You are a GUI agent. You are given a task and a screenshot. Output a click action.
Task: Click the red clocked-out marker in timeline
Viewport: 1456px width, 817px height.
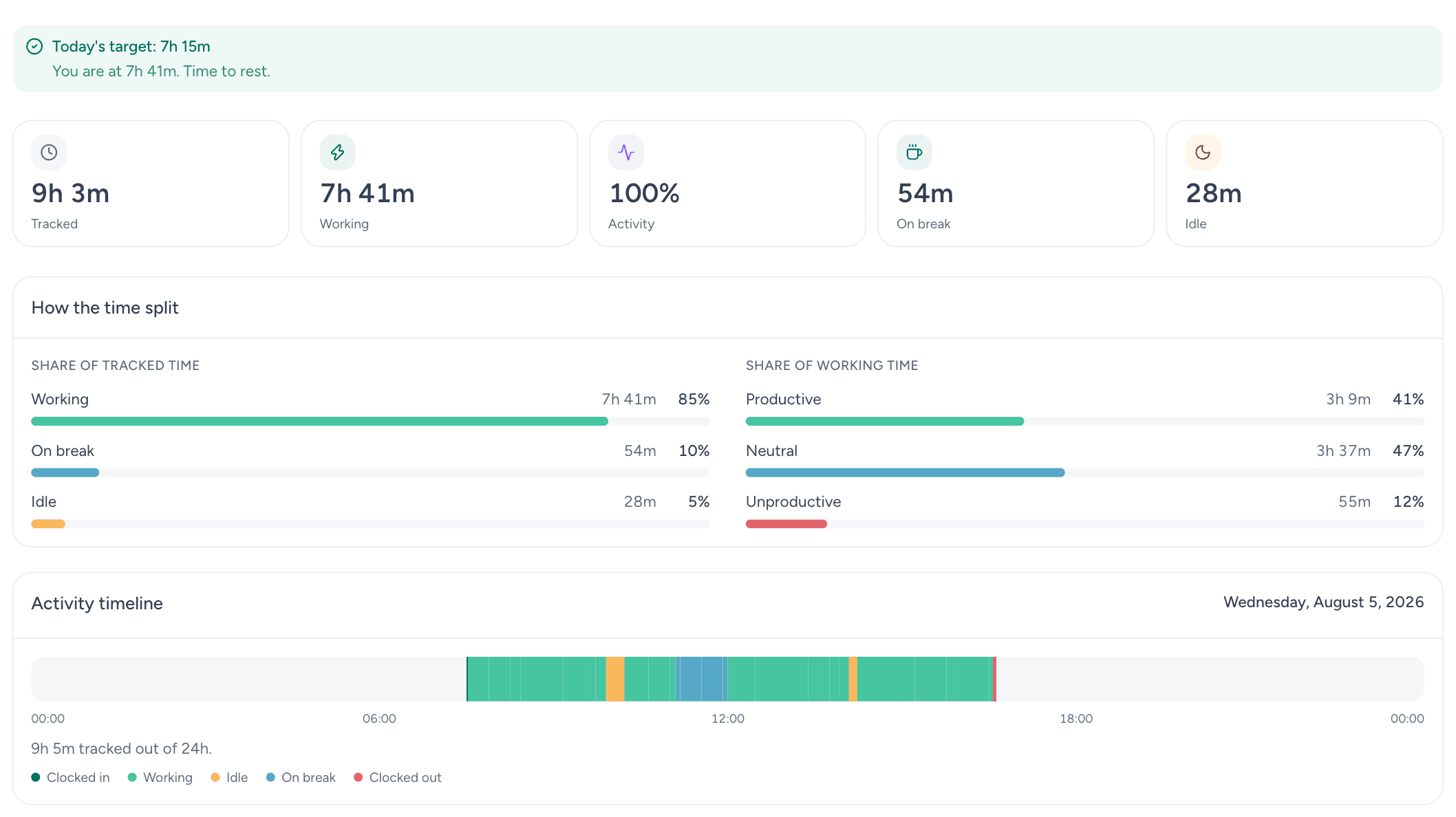(x=995, y=679)
